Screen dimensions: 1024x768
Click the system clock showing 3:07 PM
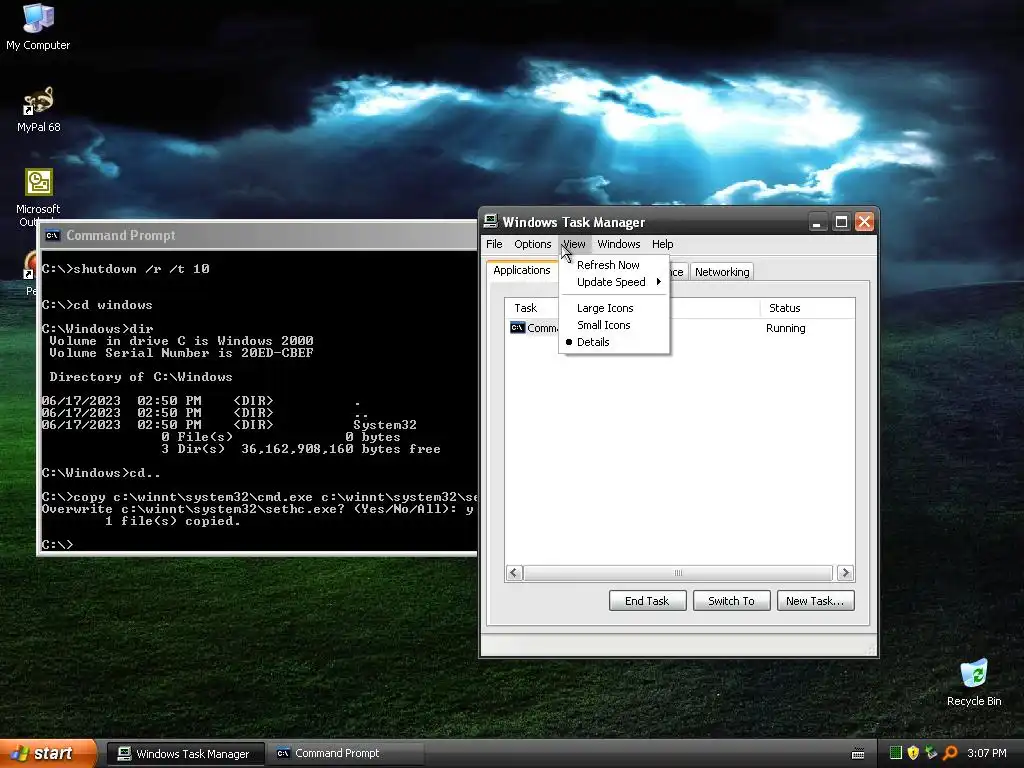987,754
